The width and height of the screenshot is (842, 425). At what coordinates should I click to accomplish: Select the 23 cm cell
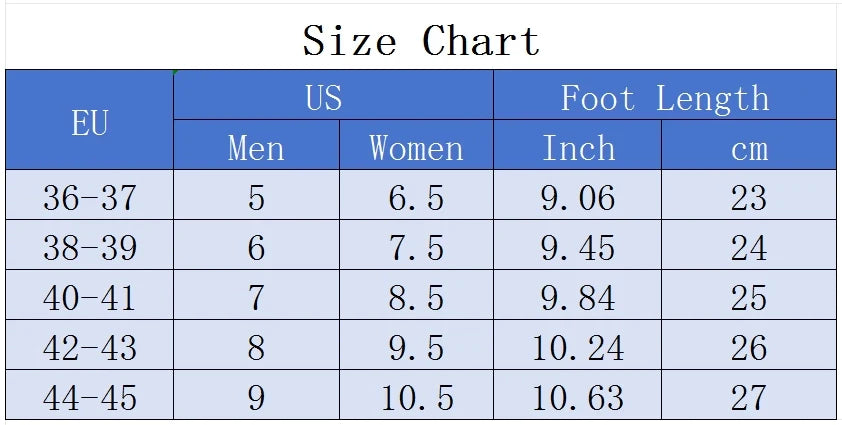click(x=749, y=198)
